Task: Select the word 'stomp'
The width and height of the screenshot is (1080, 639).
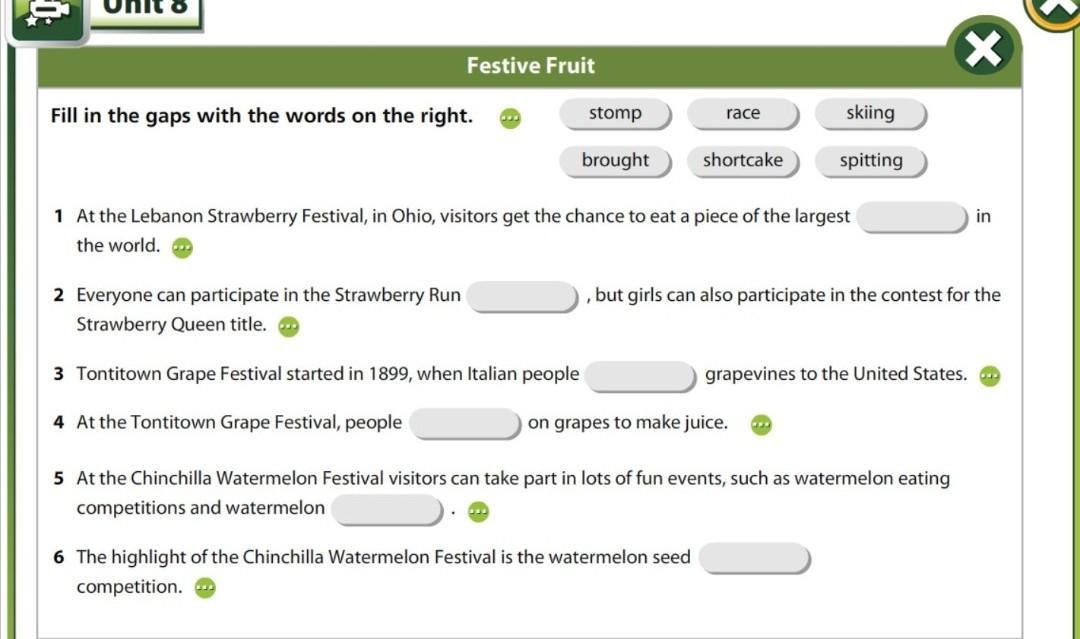Action: click(615, 114)
